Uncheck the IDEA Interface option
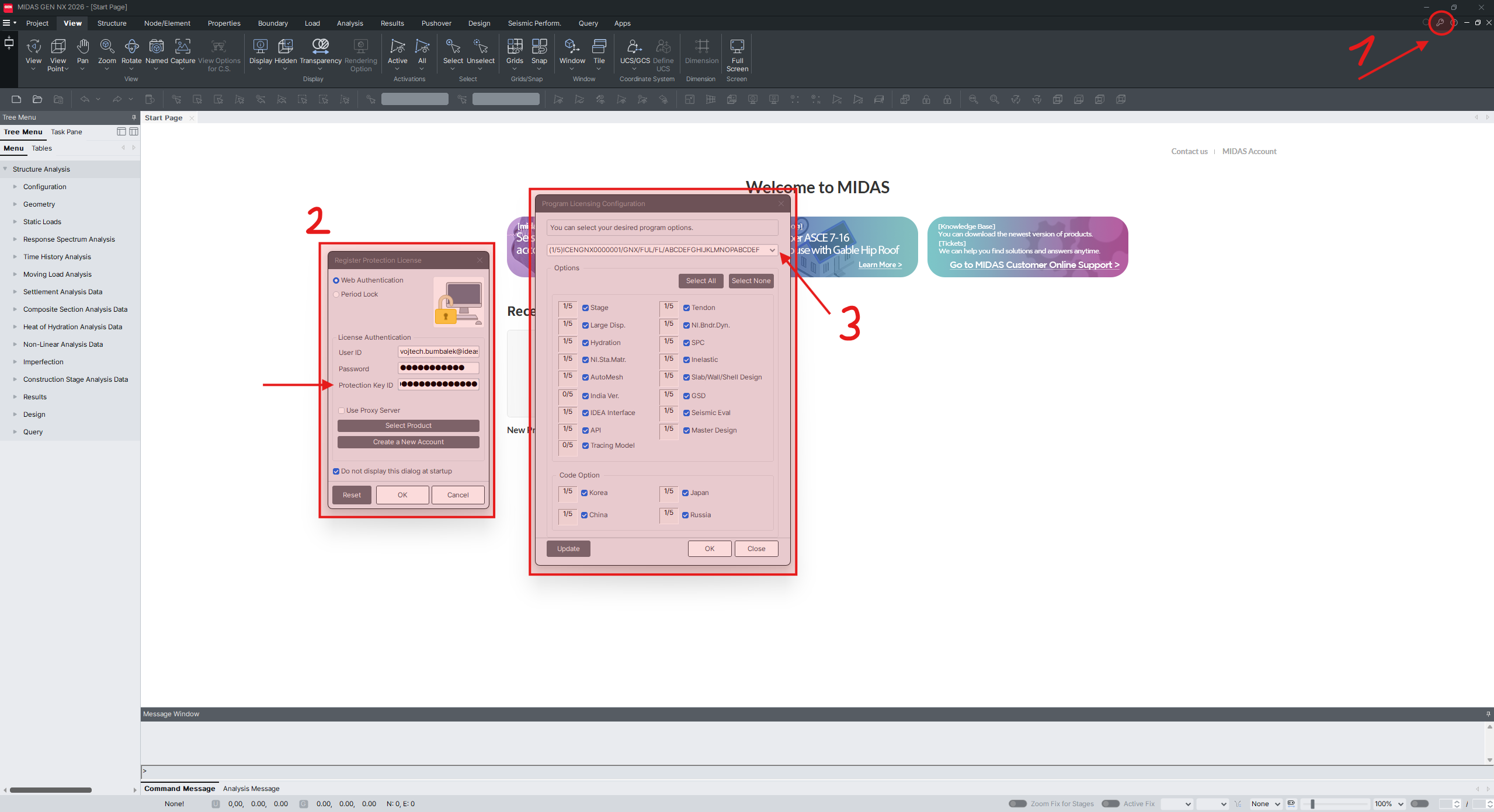This screenshot has width=1494, height=812. [x=585, y=413]
